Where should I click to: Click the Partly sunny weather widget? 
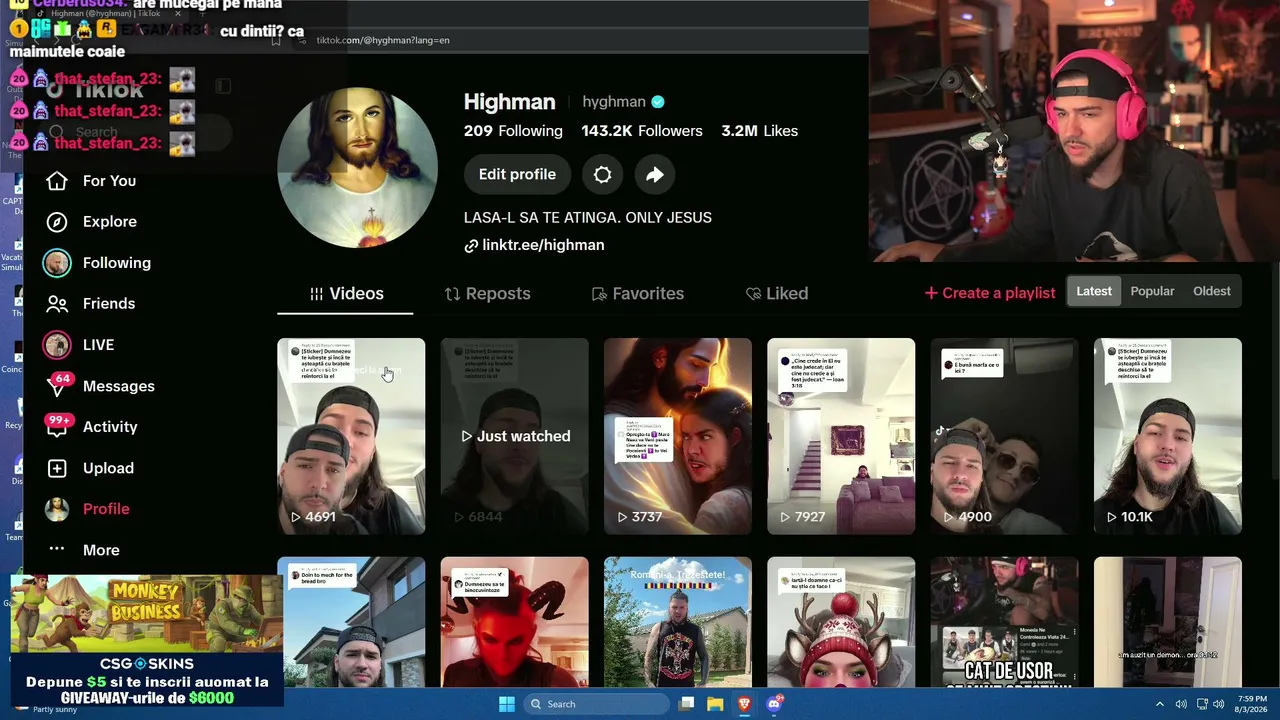click(55, 709)
